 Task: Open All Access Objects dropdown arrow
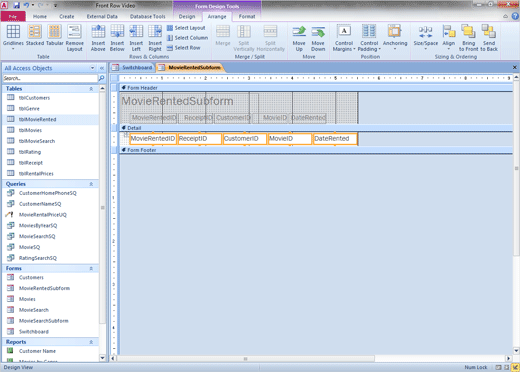coord(92,68)
